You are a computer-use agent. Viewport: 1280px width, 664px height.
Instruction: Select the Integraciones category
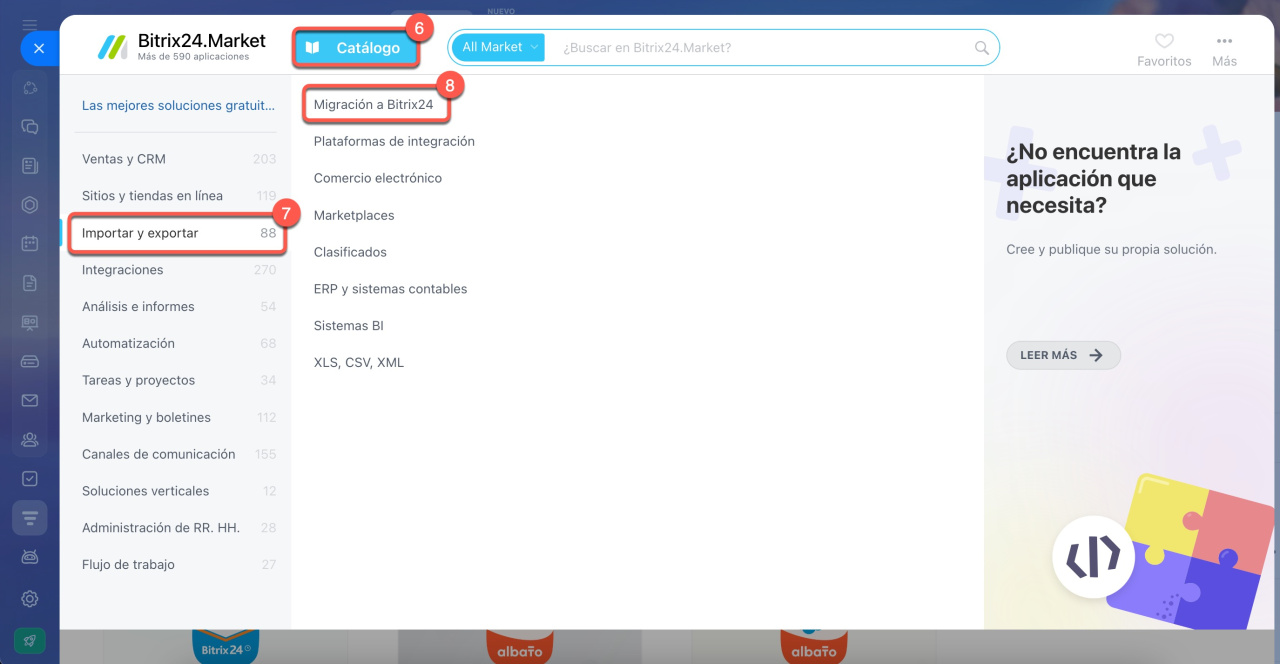[x=178, y=270]
